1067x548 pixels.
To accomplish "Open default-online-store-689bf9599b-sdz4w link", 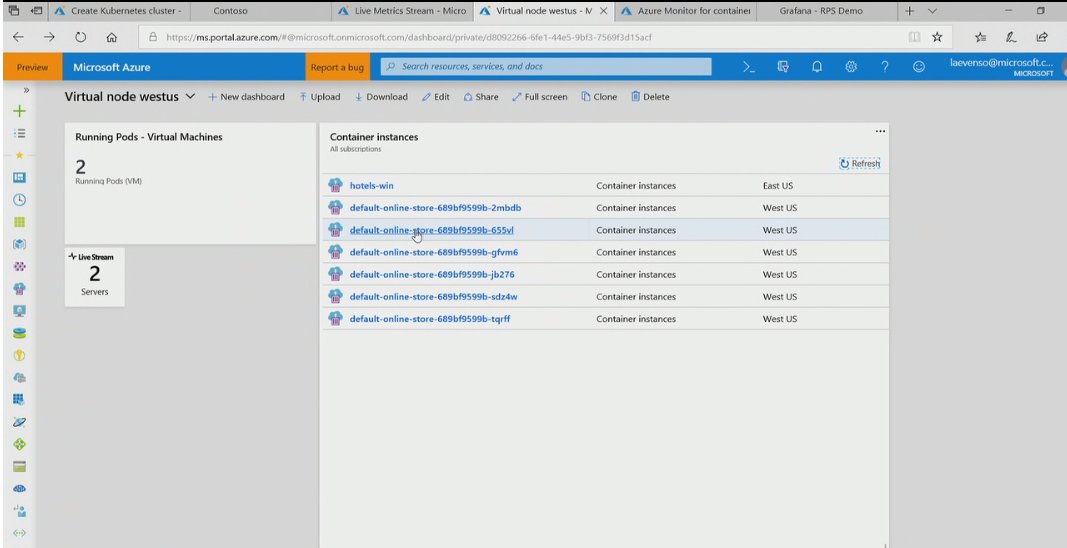I will click(x=433, y=297).
